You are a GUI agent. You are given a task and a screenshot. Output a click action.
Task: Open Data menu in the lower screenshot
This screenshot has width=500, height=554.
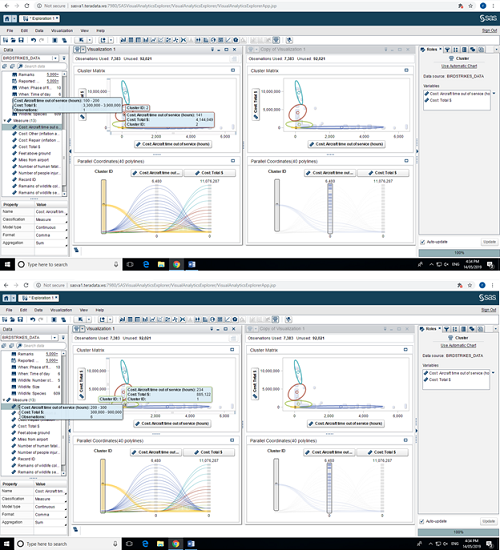(x=39, y=310)
